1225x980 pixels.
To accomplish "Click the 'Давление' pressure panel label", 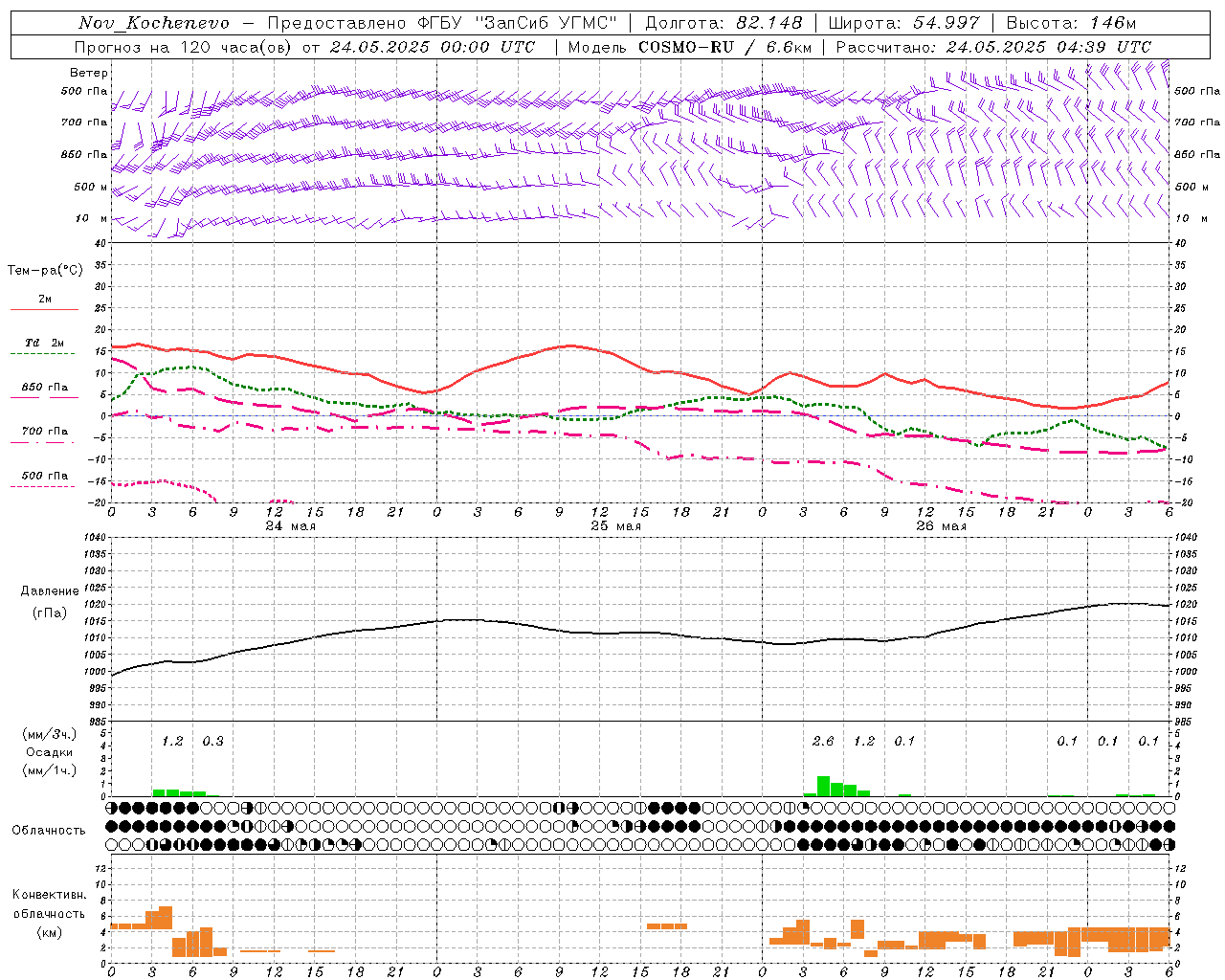I will pyautogui.click(x=50, y=591).
